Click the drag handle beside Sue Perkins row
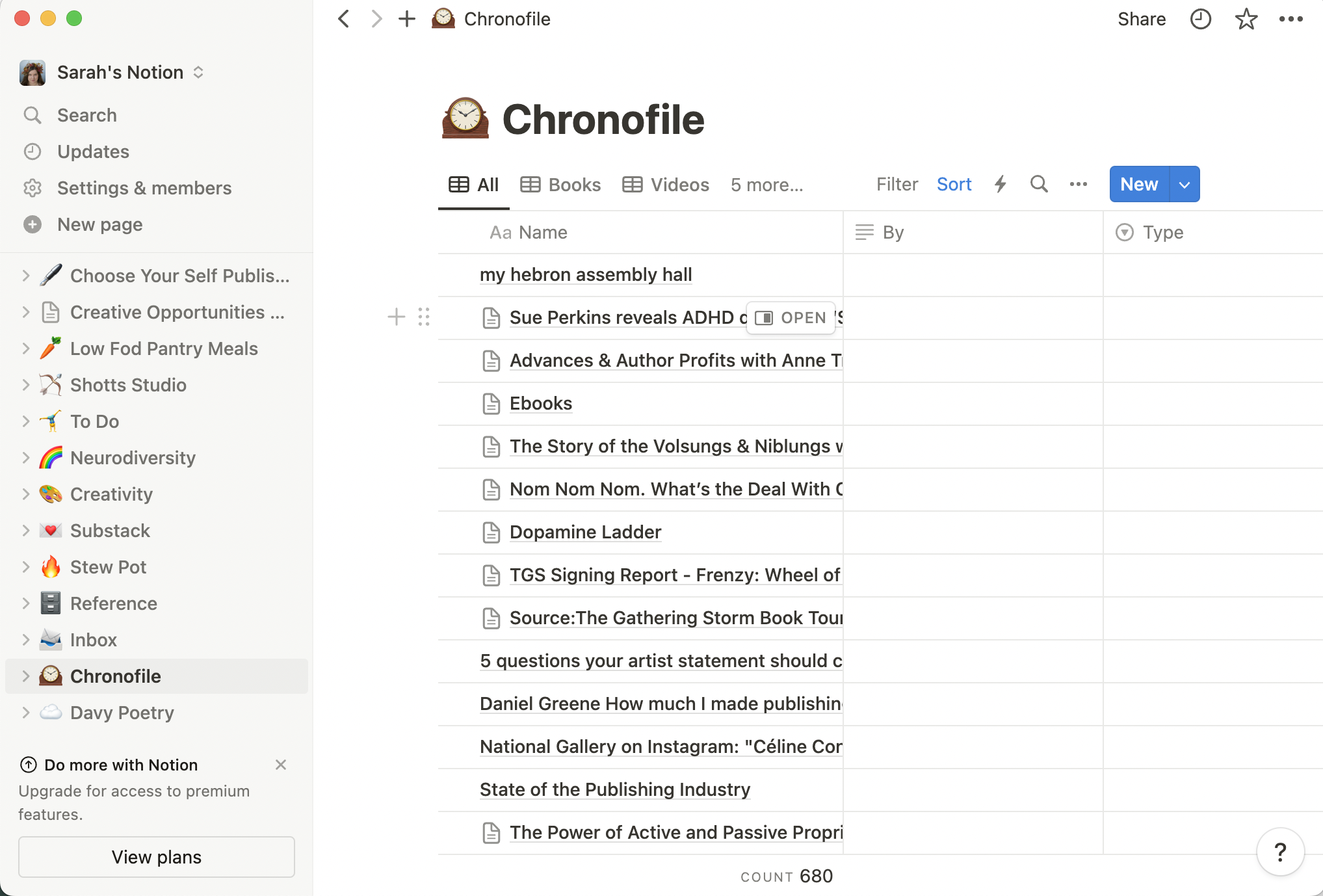This screenshot has height=896, width=1323. pyautogui.click(x=424, y=317)
